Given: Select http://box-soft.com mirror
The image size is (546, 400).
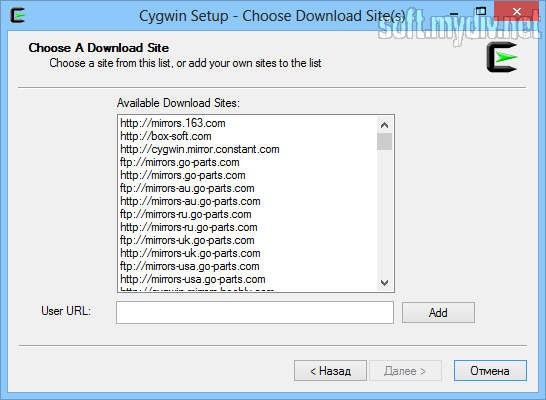Looking at the screenshot, I should (x=166, y=136).
